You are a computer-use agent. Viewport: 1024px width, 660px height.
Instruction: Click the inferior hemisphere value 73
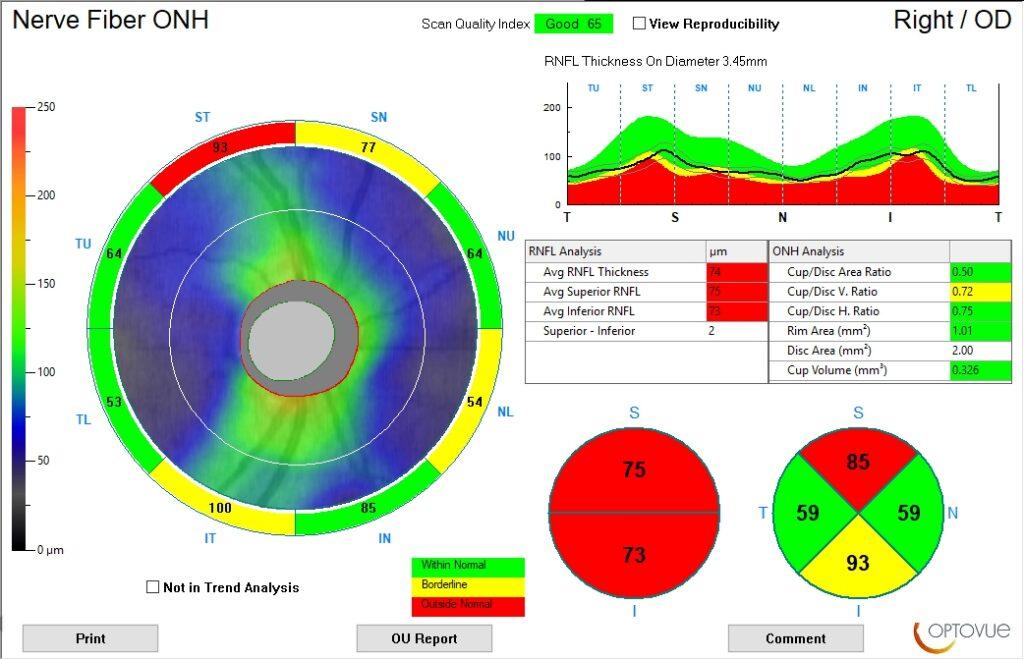tap(634, 554)
